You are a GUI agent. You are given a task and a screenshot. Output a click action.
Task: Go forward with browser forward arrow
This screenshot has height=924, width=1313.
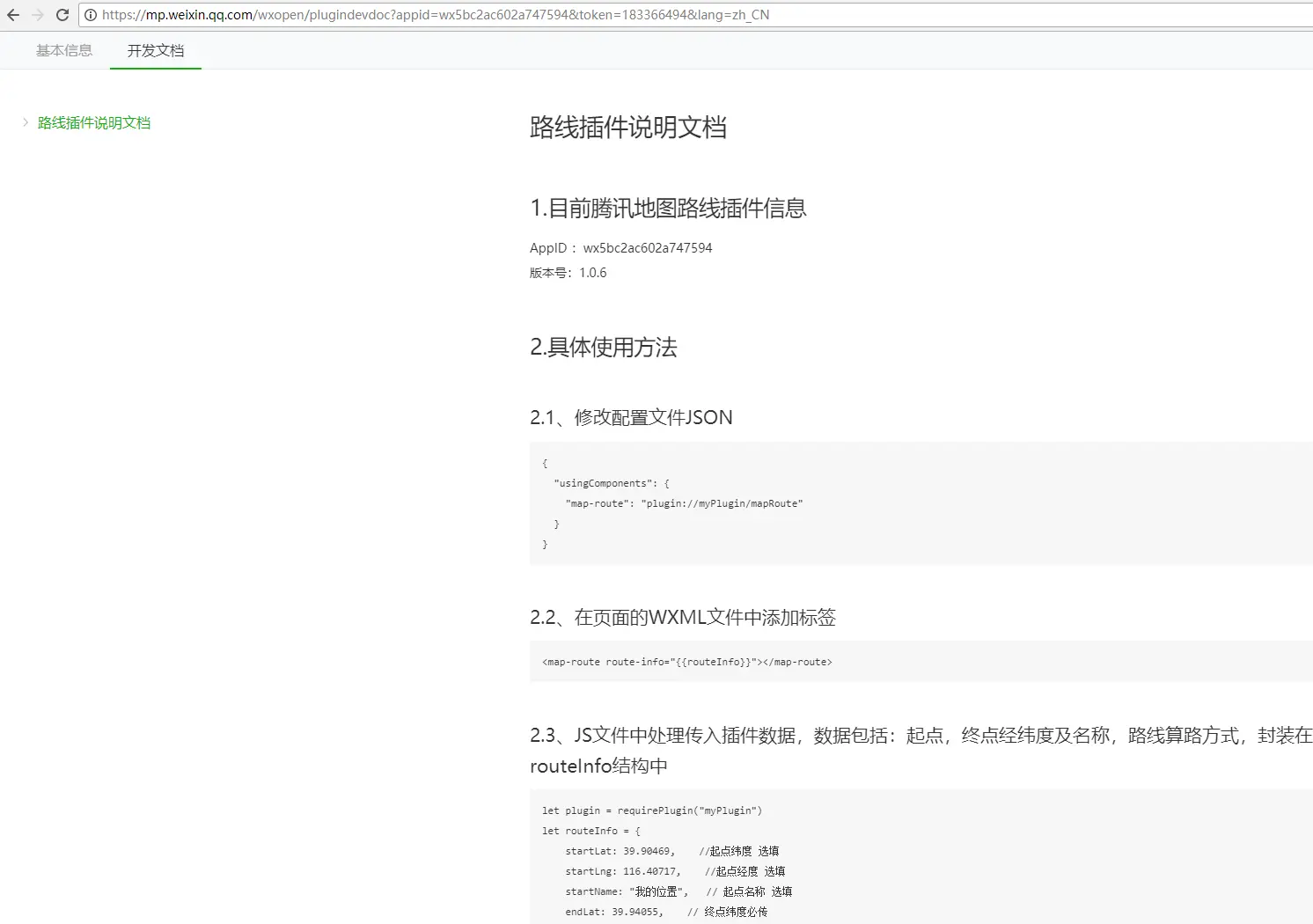pos(38,15)
